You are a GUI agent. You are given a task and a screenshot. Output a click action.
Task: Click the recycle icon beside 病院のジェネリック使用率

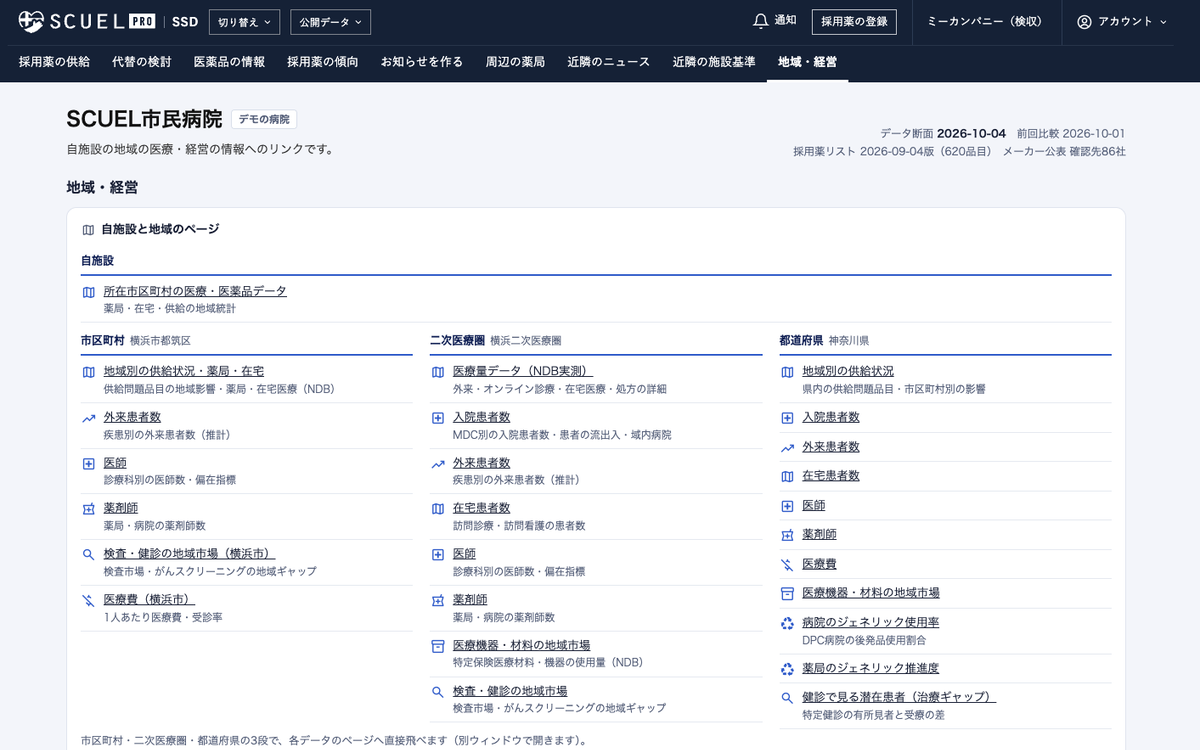(x=787, y=623)
